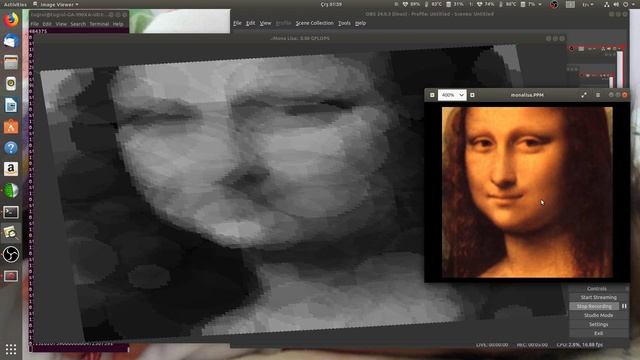Switch to Image Viewer dock icon
The height and width of the screenshot is (360, 640).
[11, 233]
